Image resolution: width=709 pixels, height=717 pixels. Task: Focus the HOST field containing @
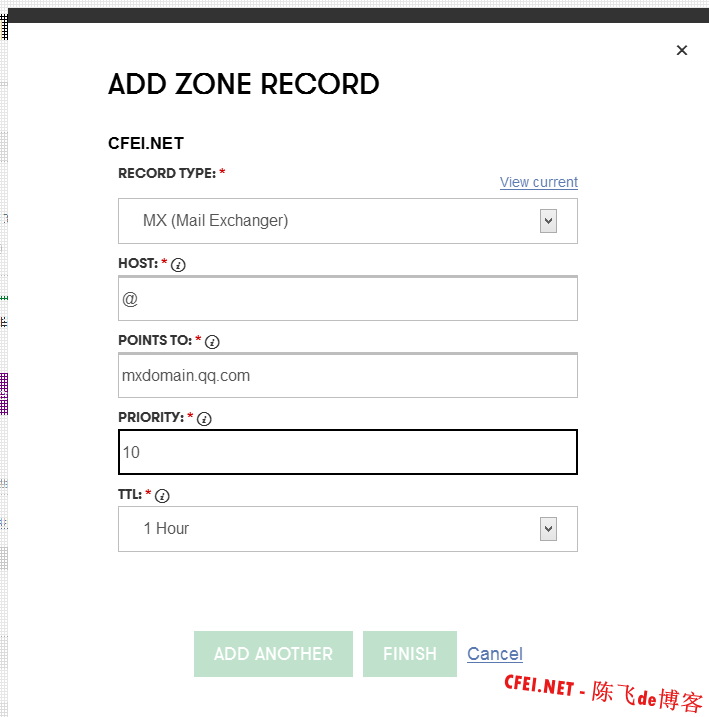tap(347, 299)
